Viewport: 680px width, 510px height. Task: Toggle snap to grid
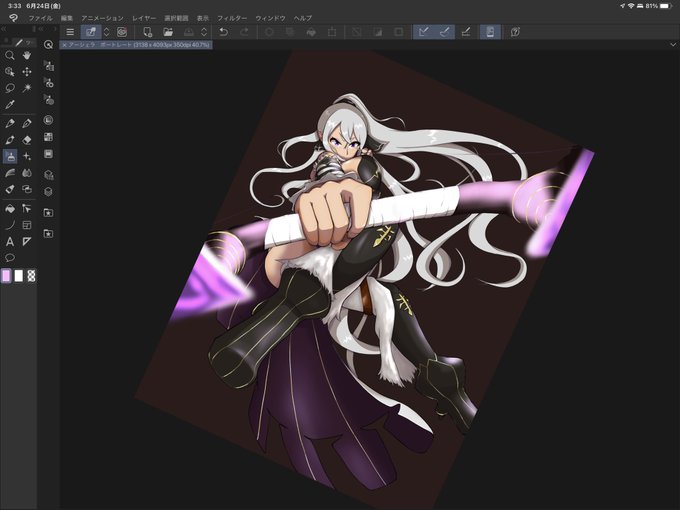[466, 32]
